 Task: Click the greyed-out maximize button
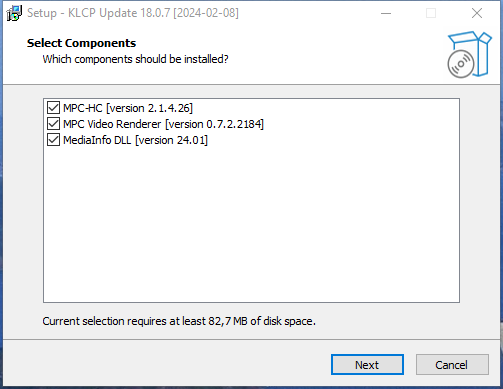pos(431,13)
